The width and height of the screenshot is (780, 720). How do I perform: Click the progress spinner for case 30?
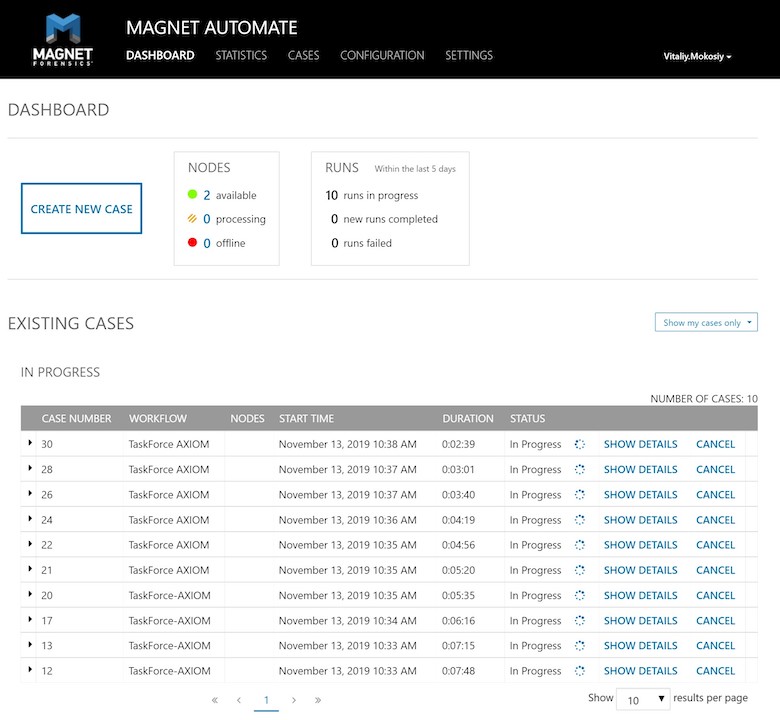580,444
